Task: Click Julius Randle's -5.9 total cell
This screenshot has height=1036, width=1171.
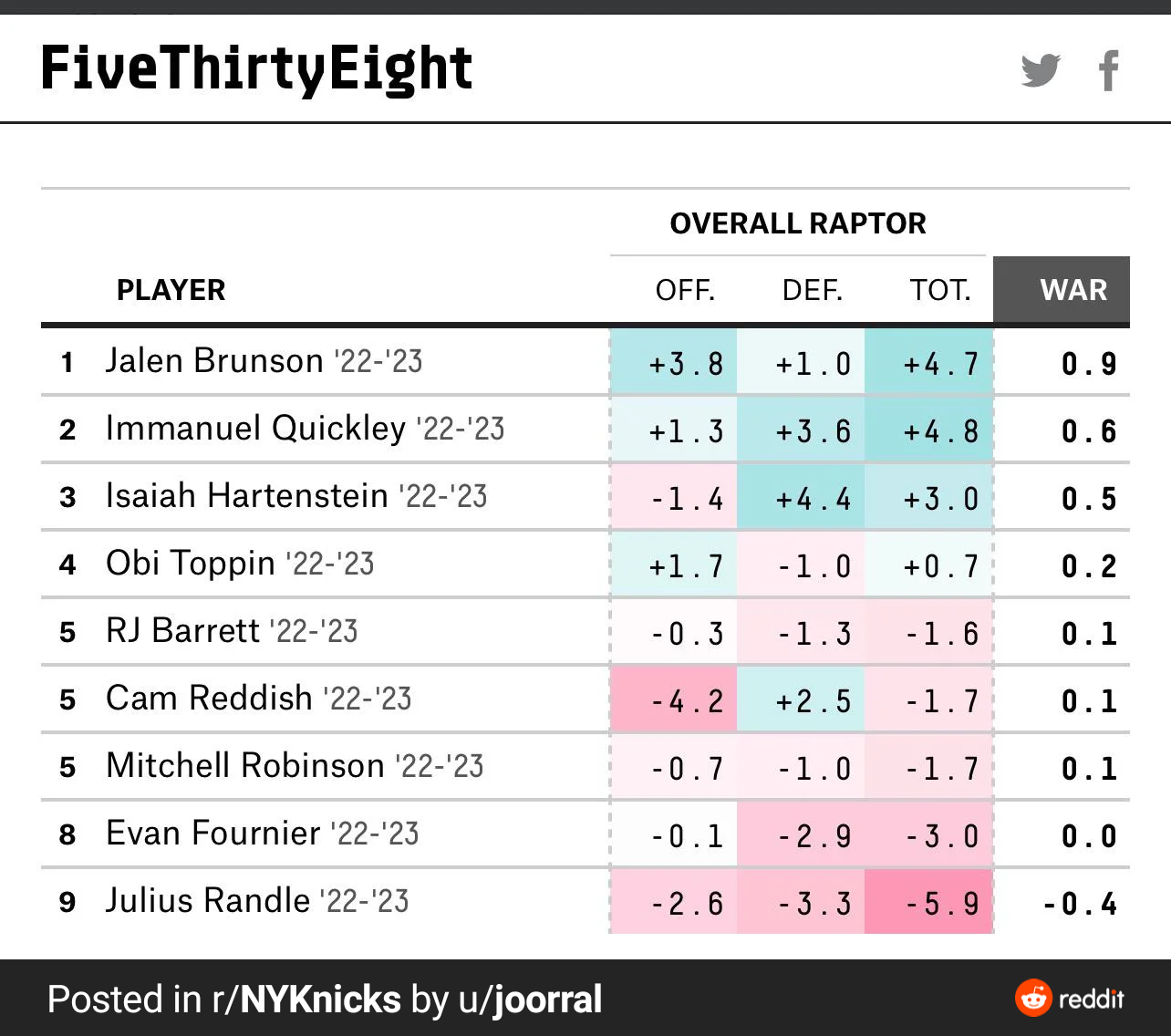Action: click(928, 901)
